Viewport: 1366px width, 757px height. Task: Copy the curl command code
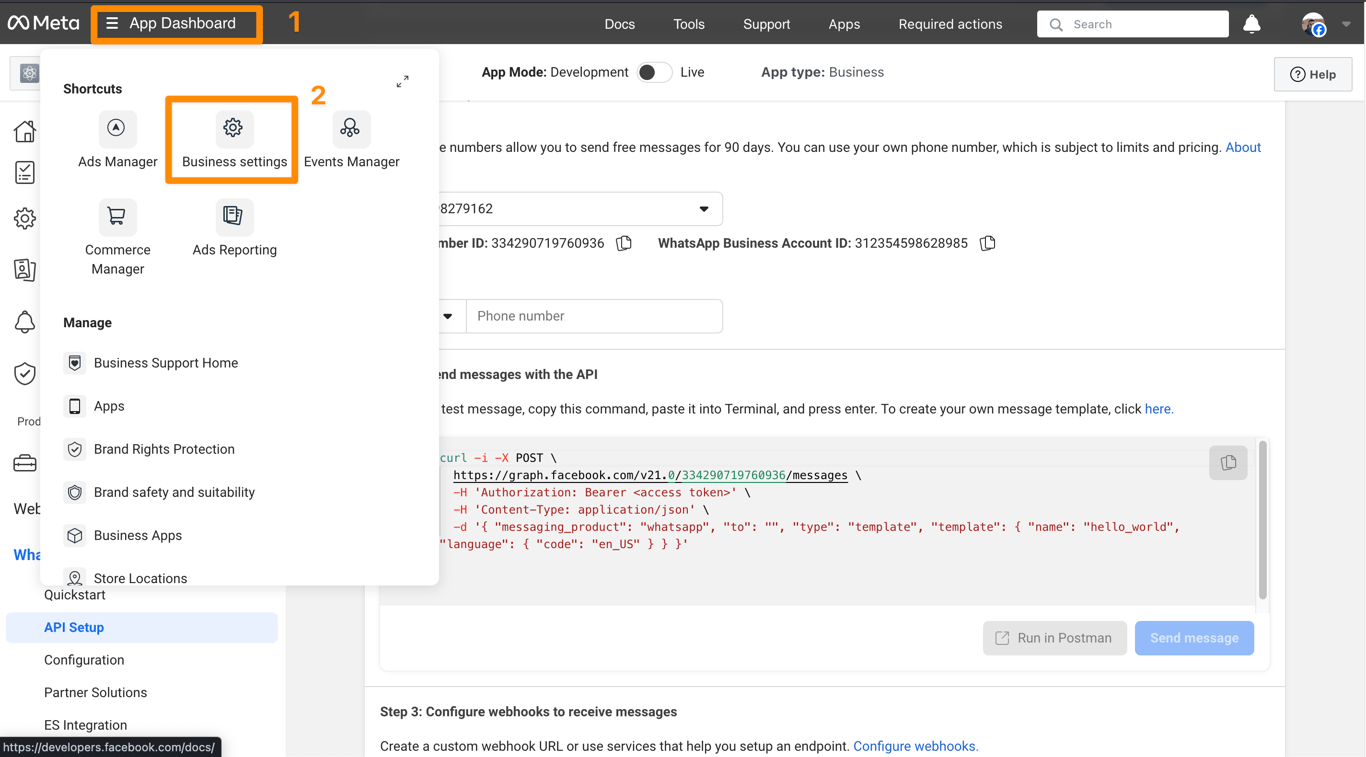[x=1228, y=463]
